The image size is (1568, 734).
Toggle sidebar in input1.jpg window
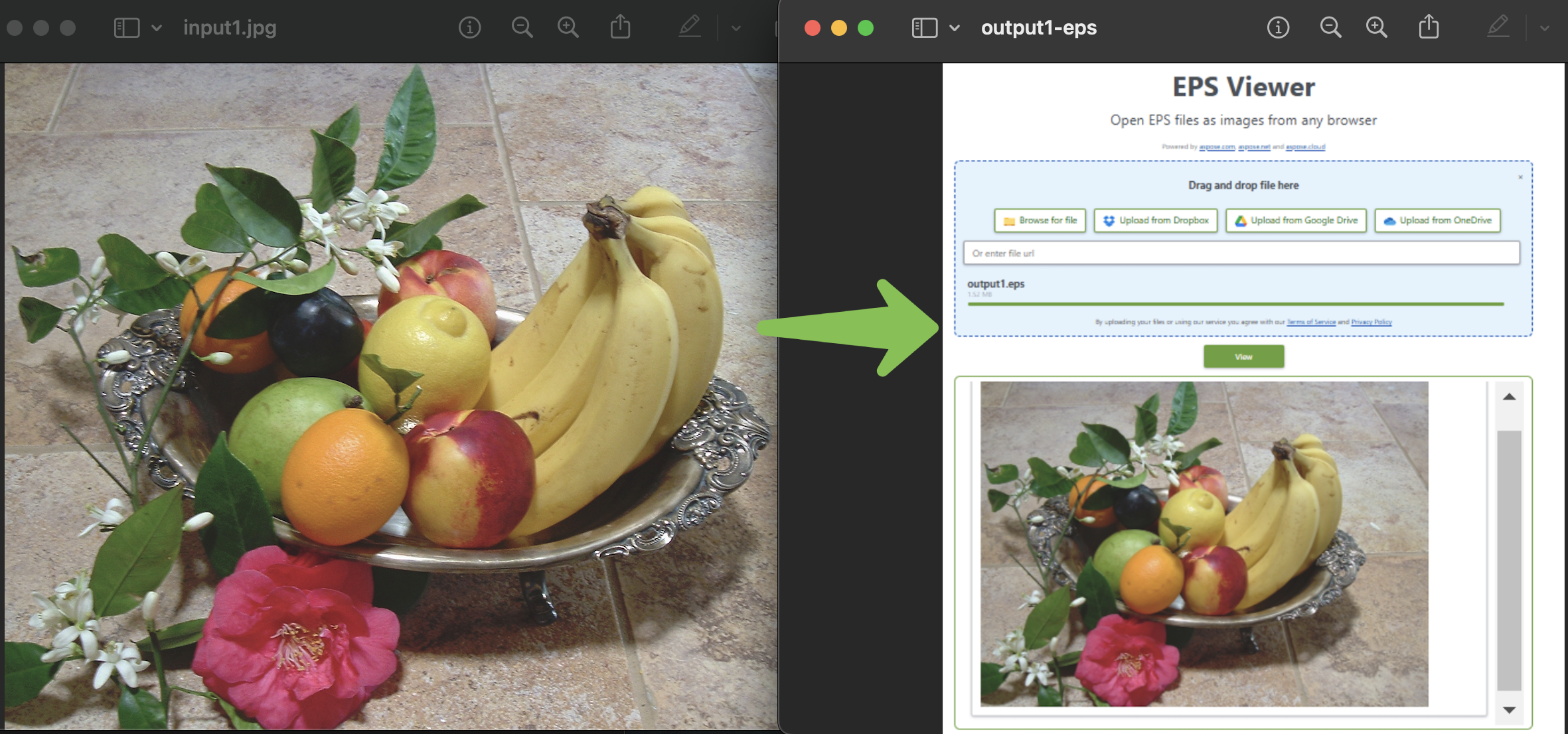pos(126,27)
